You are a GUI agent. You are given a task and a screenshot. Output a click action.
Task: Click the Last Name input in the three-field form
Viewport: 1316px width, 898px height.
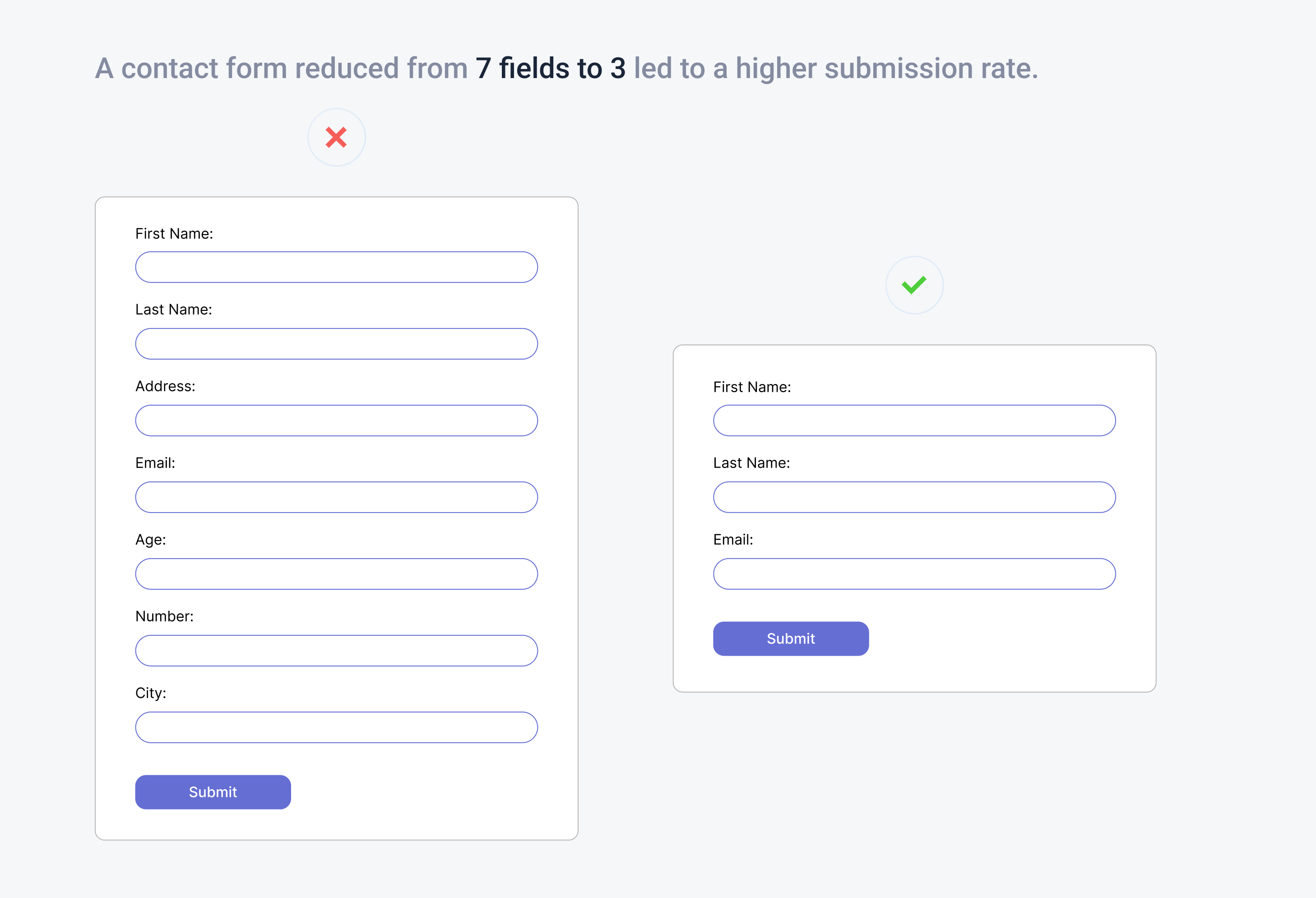tap(914, 497)
